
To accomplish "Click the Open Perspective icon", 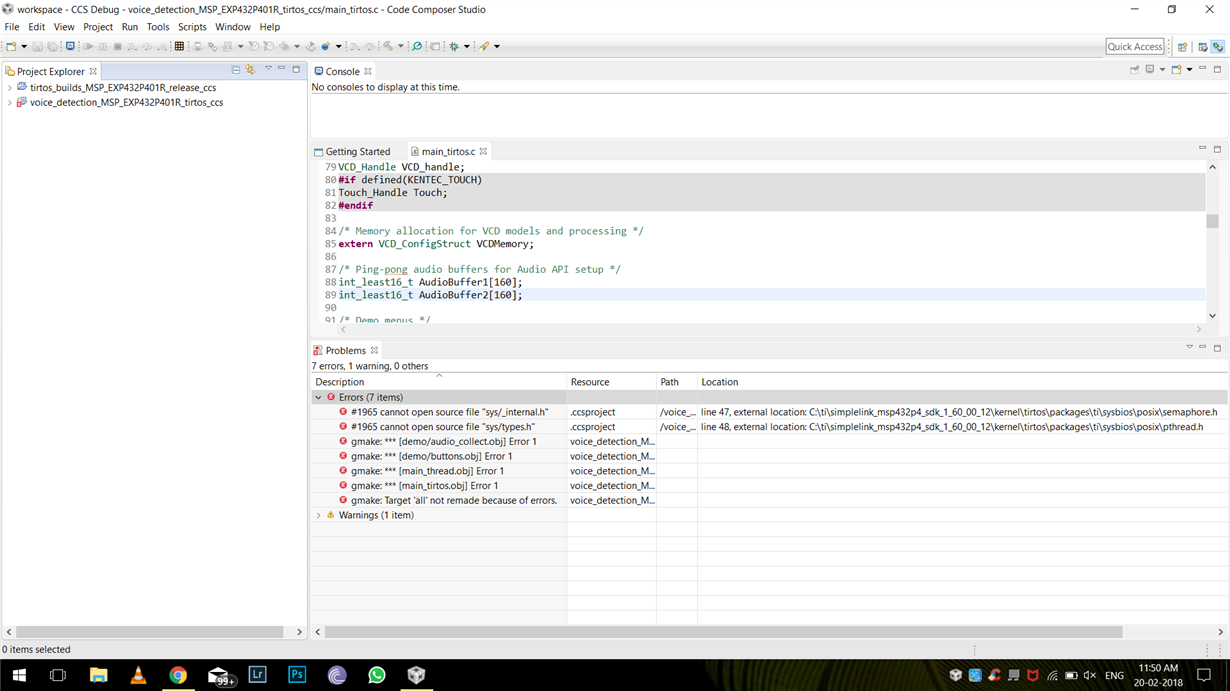I will click(x=1182, y=47).
